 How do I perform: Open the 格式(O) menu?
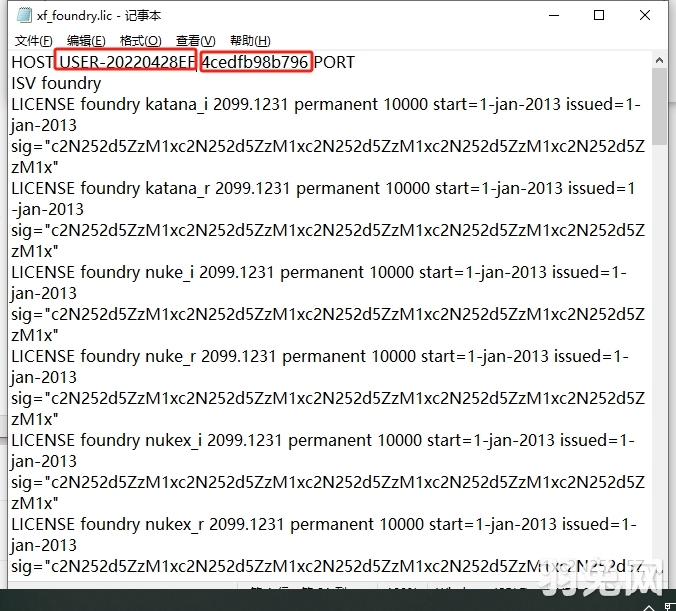click(140, 41)
